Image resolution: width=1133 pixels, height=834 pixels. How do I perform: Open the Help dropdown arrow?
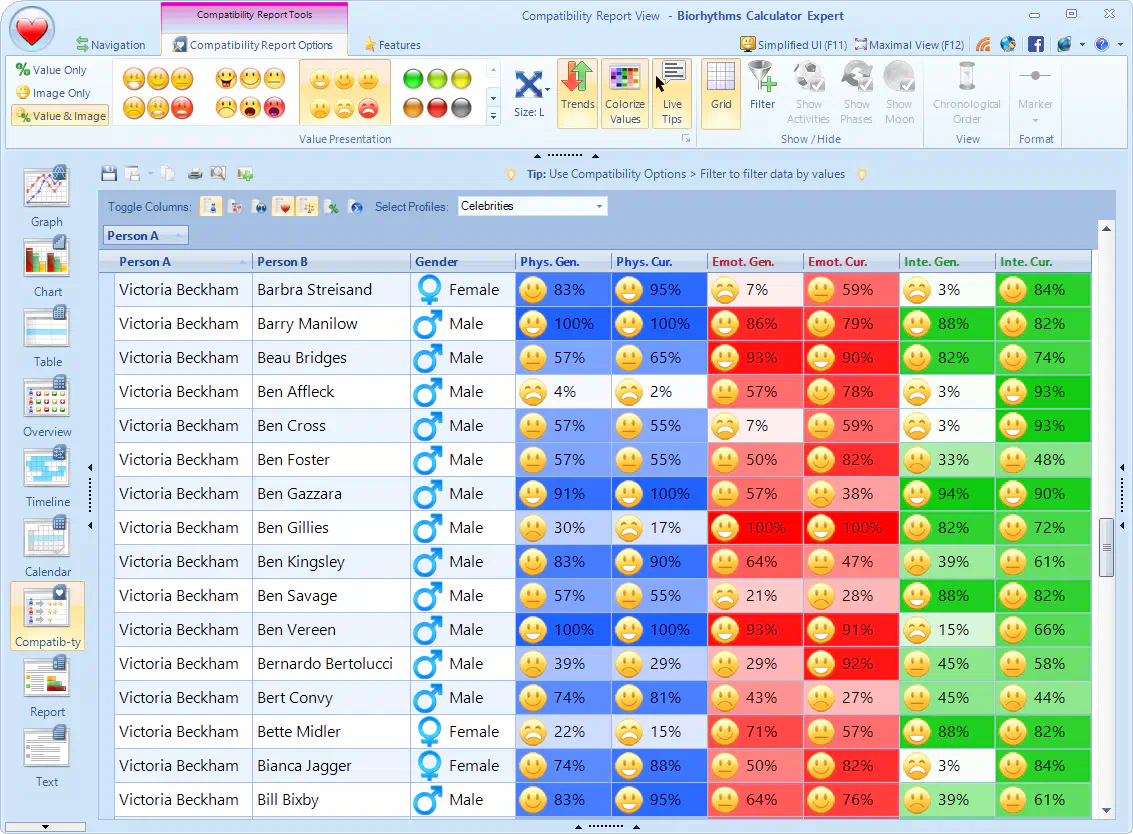point(1120,44)
